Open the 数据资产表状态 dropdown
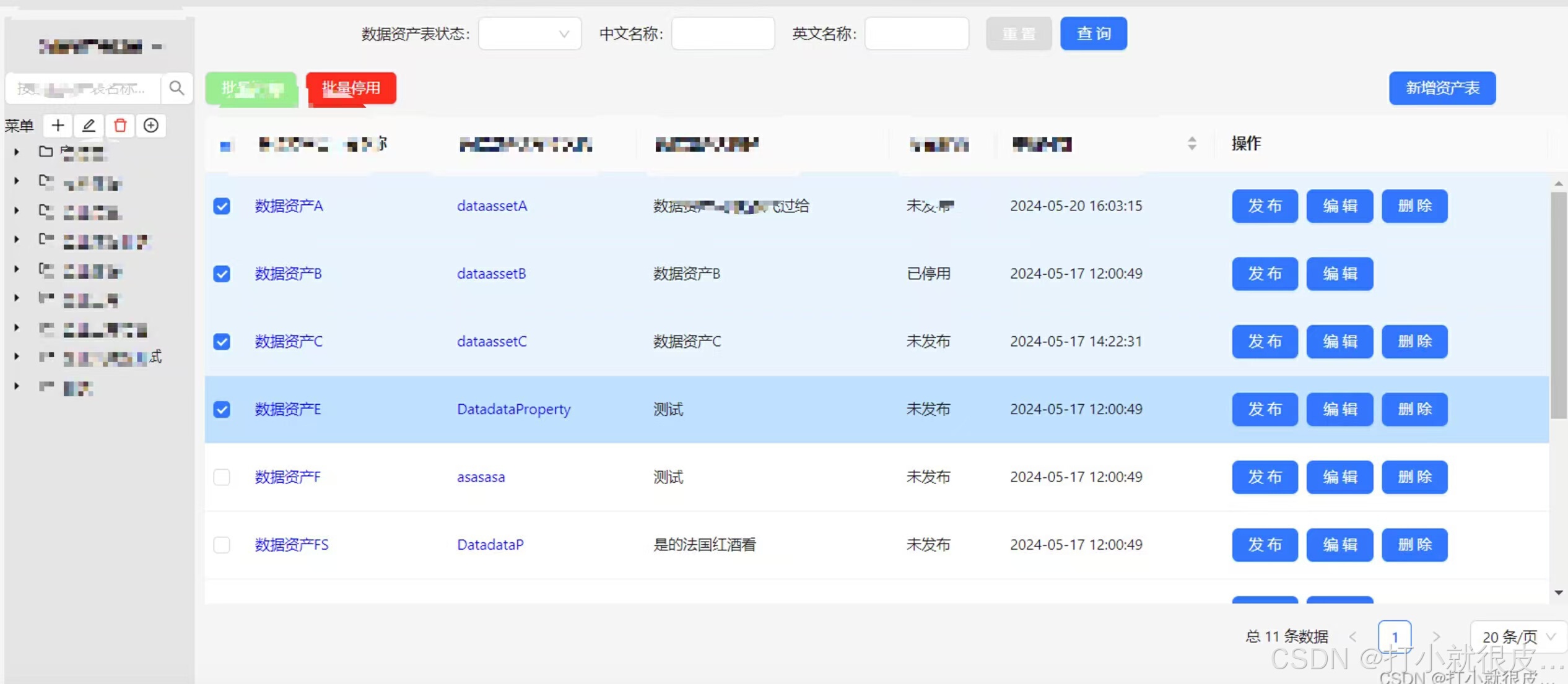 tap(529, 33)
